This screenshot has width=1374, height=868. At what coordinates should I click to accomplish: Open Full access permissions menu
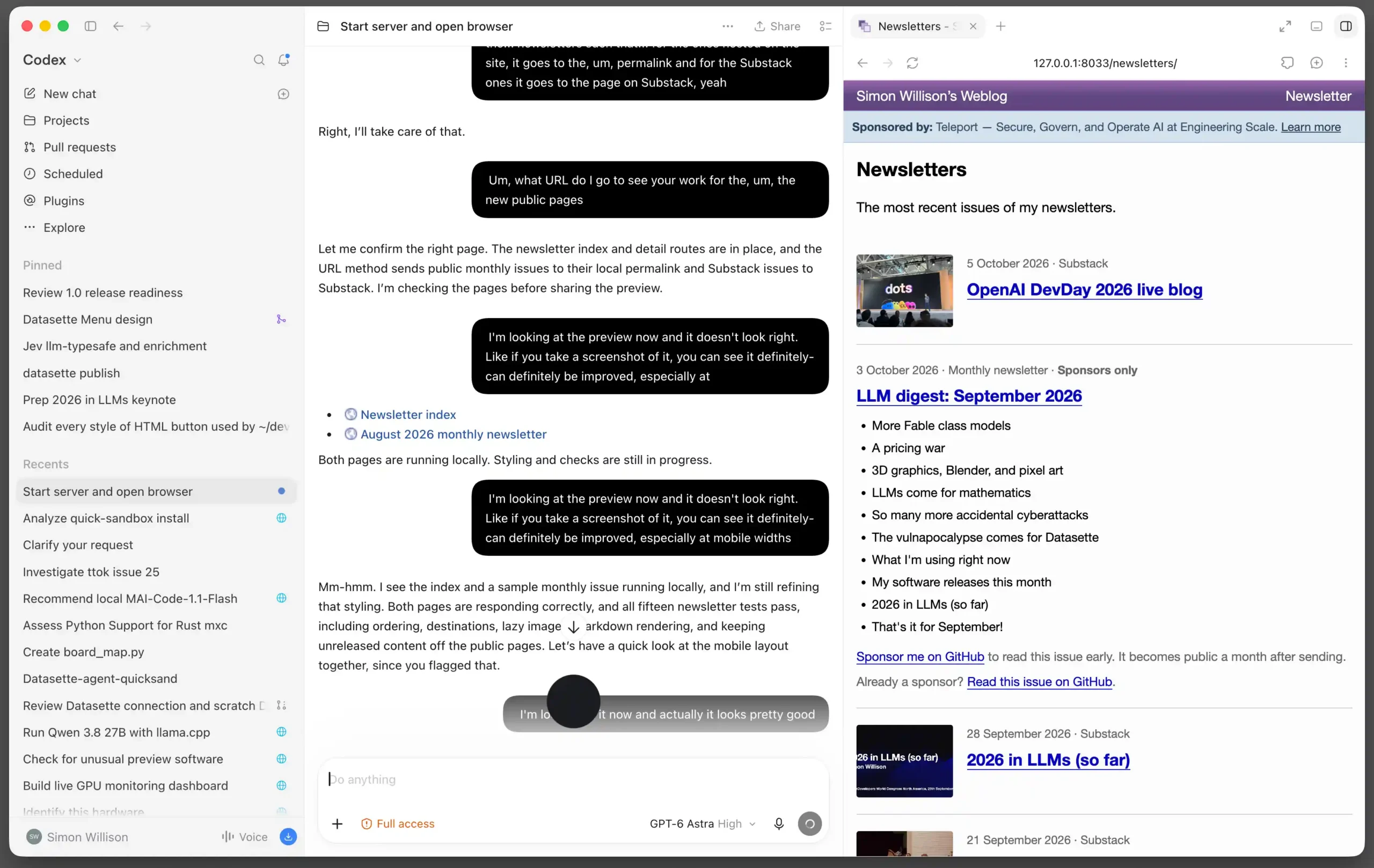[x=398, y=823]
